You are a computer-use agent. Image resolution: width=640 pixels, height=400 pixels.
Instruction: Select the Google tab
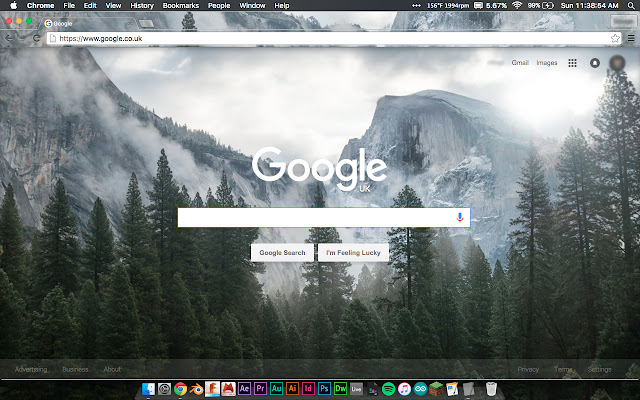pos(88,23)
